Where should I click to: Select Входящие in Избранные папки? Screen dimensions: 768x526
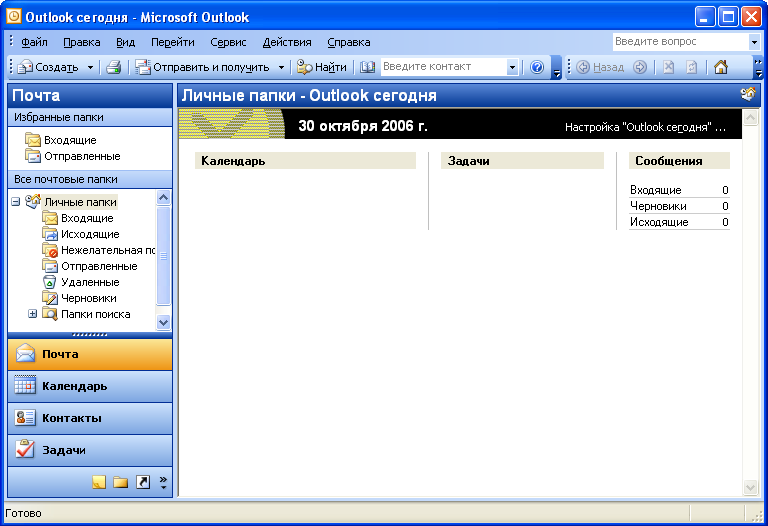click(x=61, y=140)
